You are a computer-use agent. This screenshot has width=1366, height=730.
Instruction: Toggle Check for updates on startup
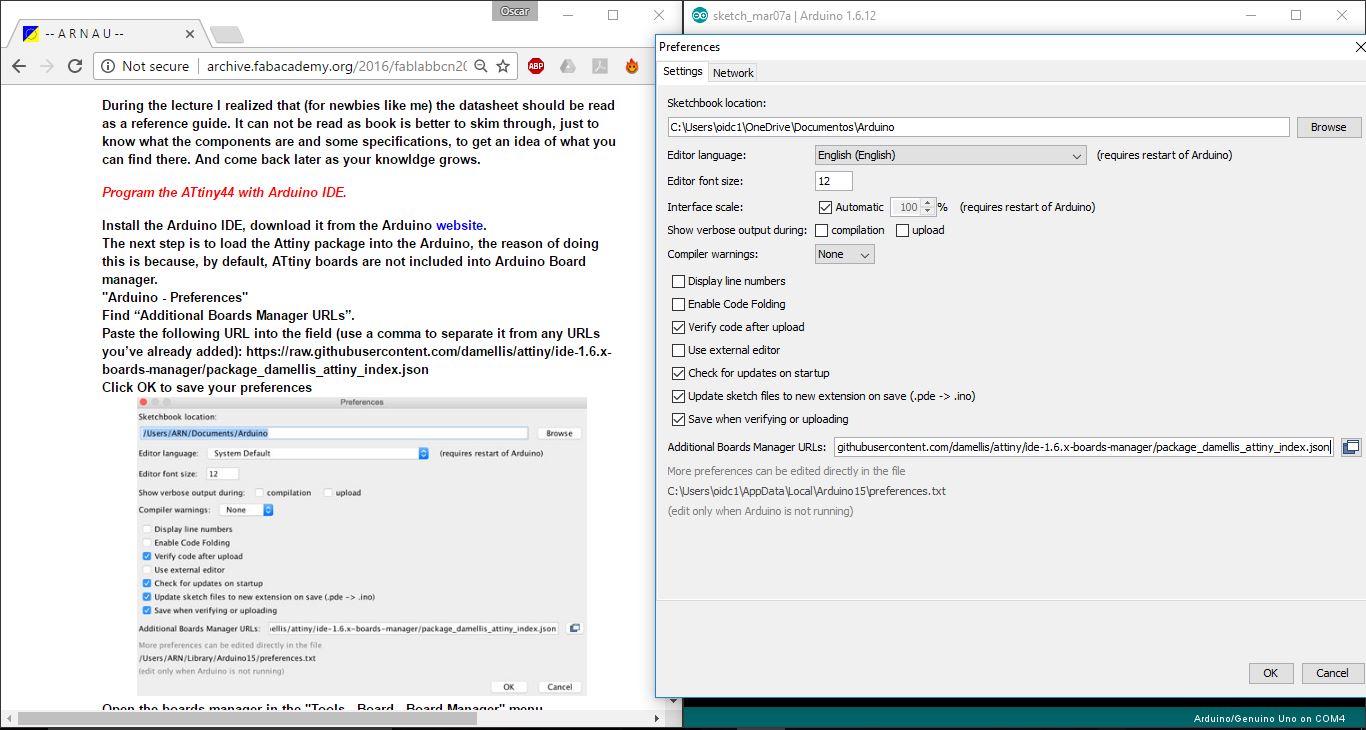pyautogui.click(x=679, y=373)
